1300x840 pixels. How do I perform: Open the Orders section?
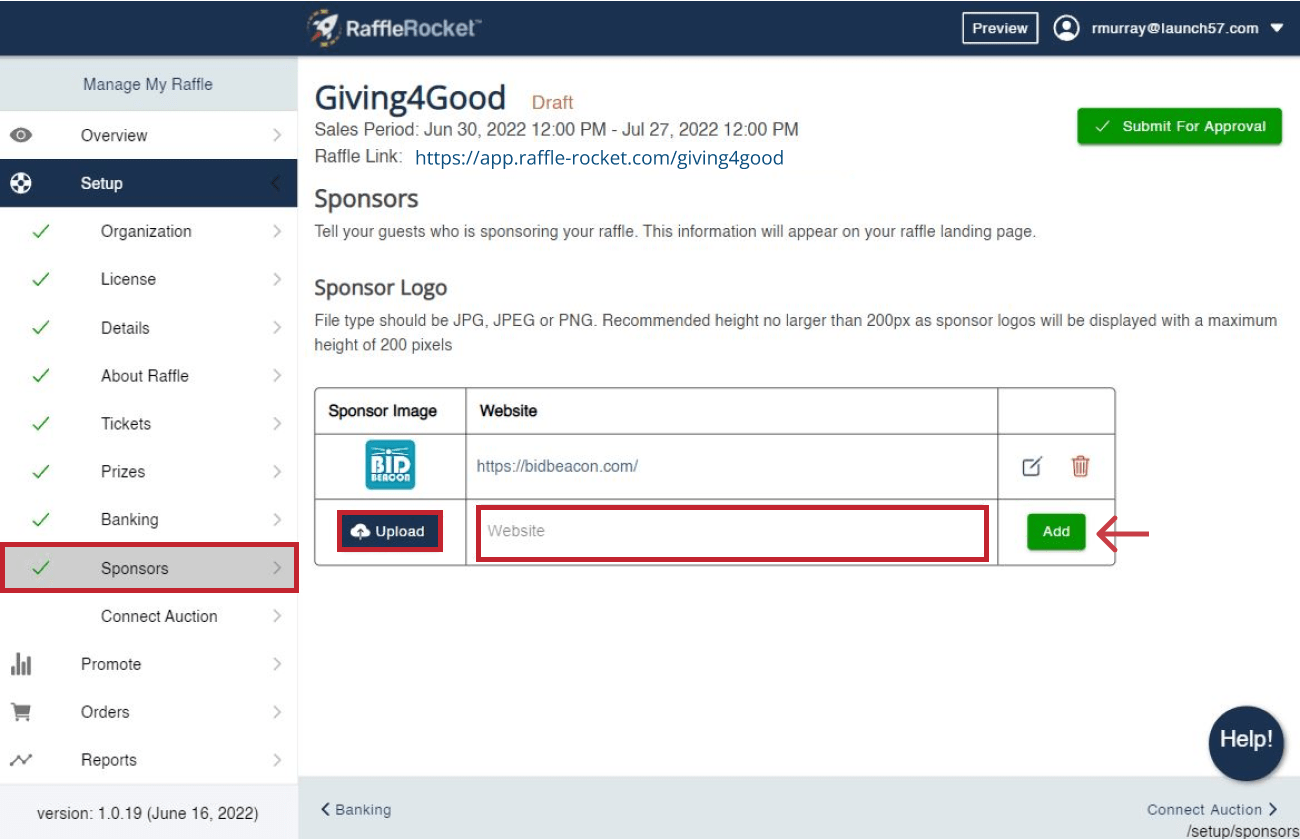coord(148,712)
